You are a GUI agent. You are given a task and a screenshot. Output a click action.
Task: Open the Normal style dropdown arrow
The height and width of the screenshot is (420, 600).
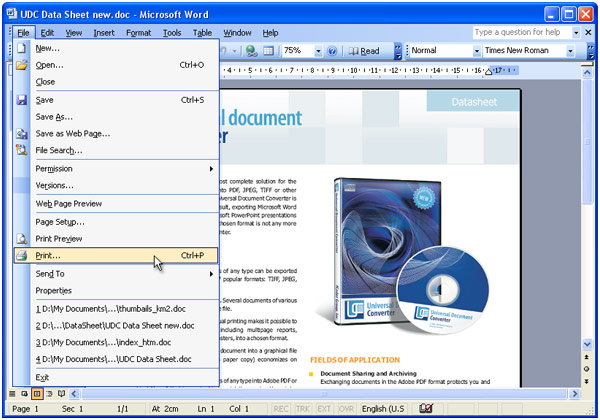pos(476,51)
